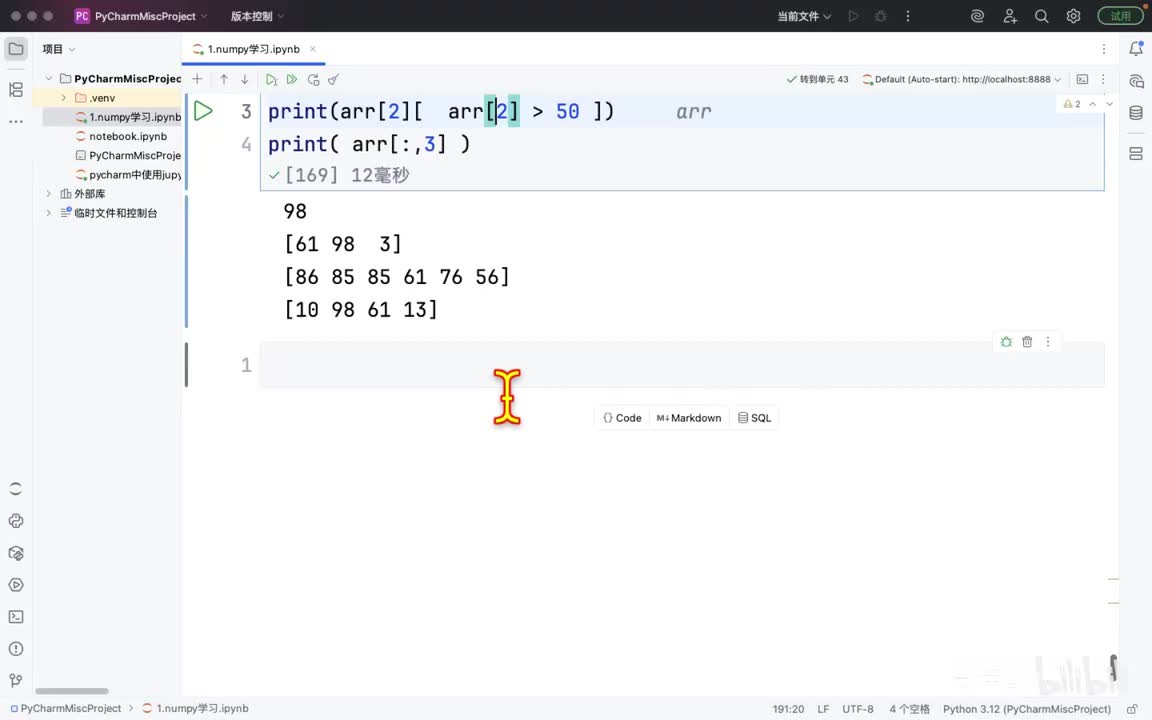Screen dimensions: 1152x720
Task: Open version control (版本控制) dropdown
Action: click(257, 16)
